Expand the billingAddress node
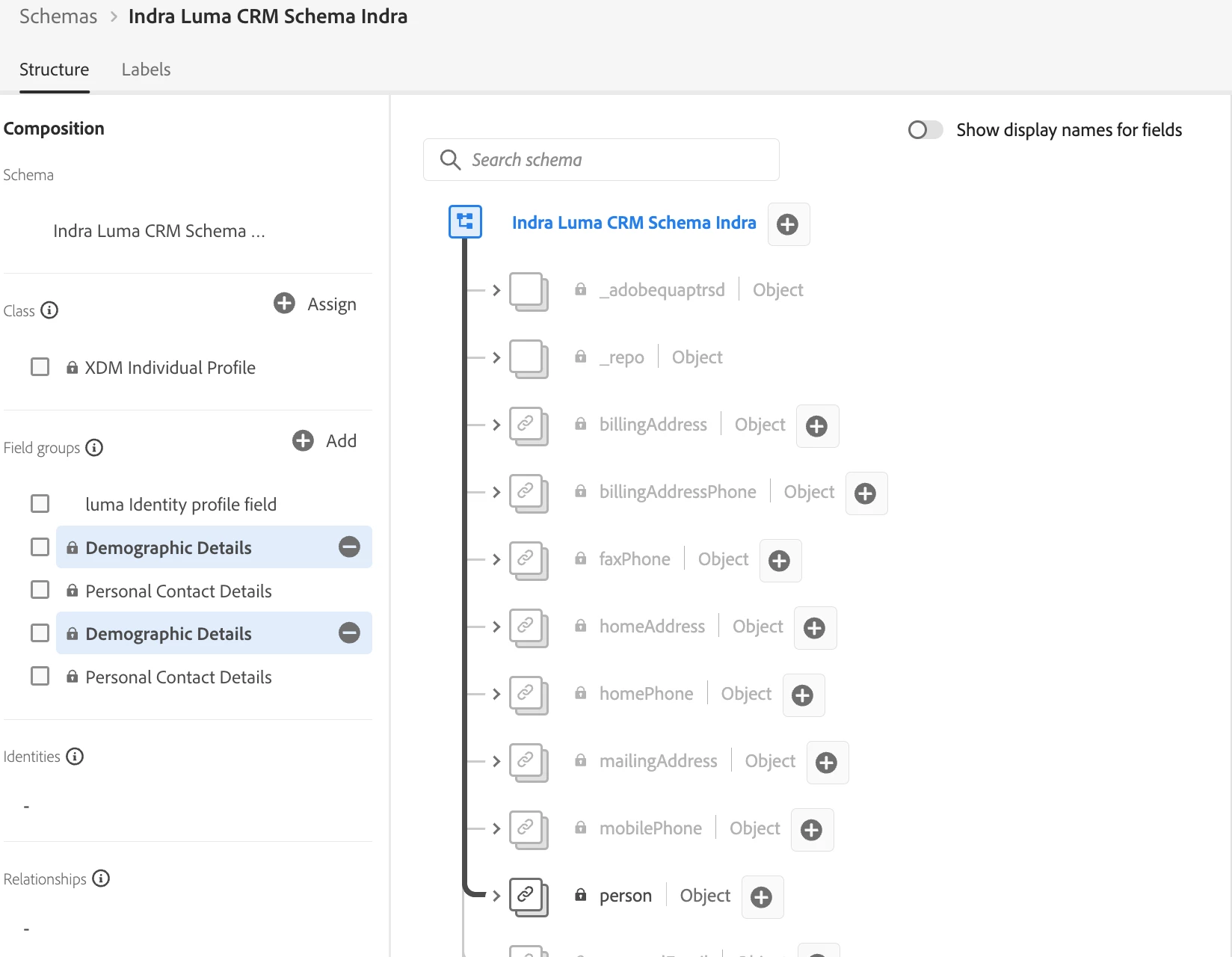The image size is (1232, 957). coord(496,425)
